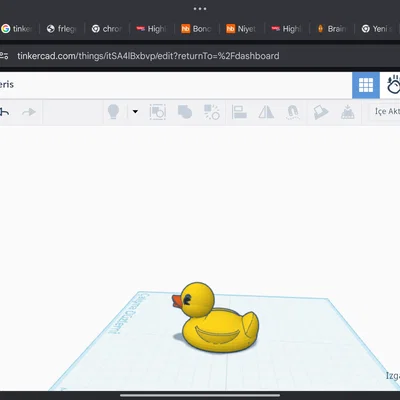Click the Mirror tool icon
400x400 pixels.
point(266,112)
